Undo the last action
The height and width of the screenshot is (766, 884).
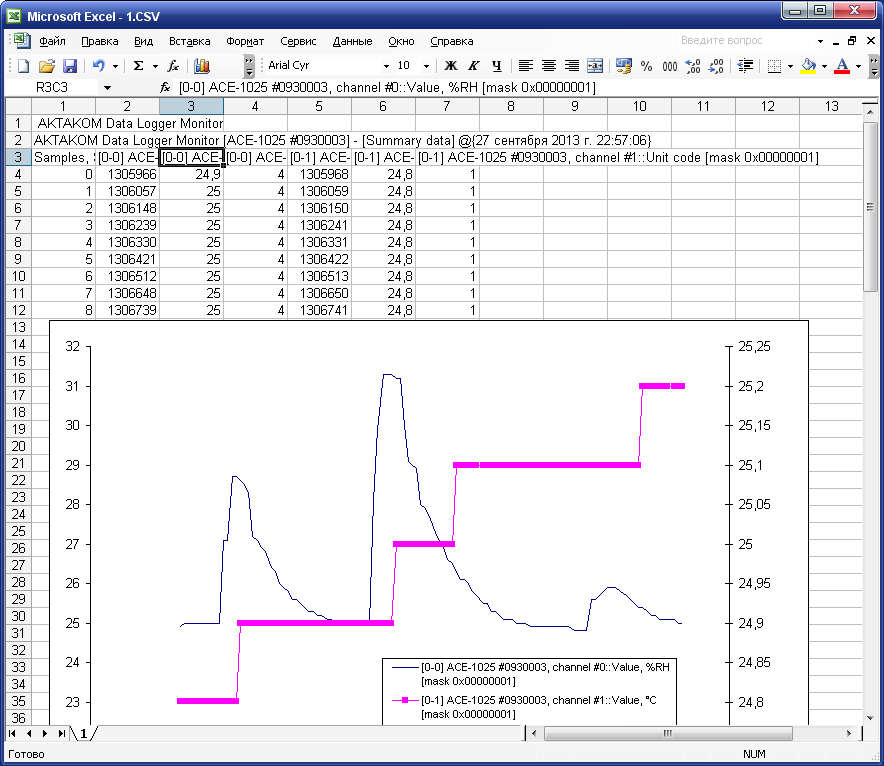click(x=98, y=66)
